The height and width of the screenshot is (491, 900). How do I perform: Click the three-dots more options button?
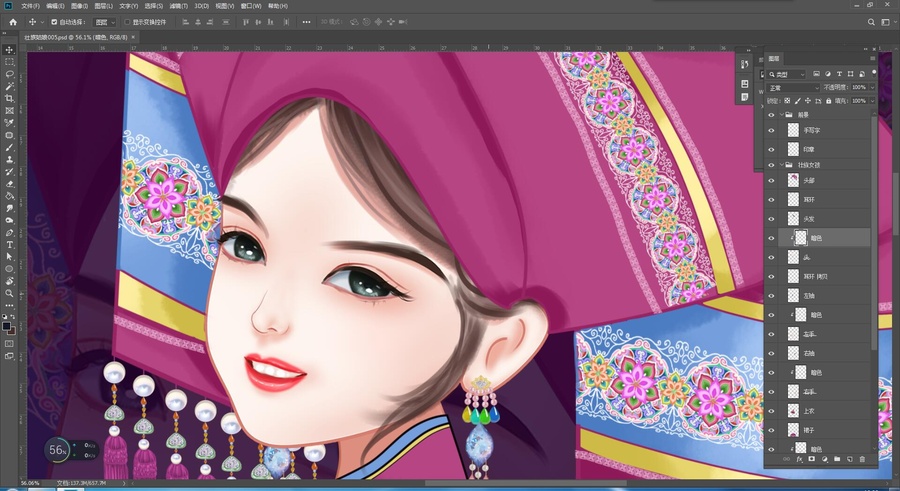click(307, 22)
